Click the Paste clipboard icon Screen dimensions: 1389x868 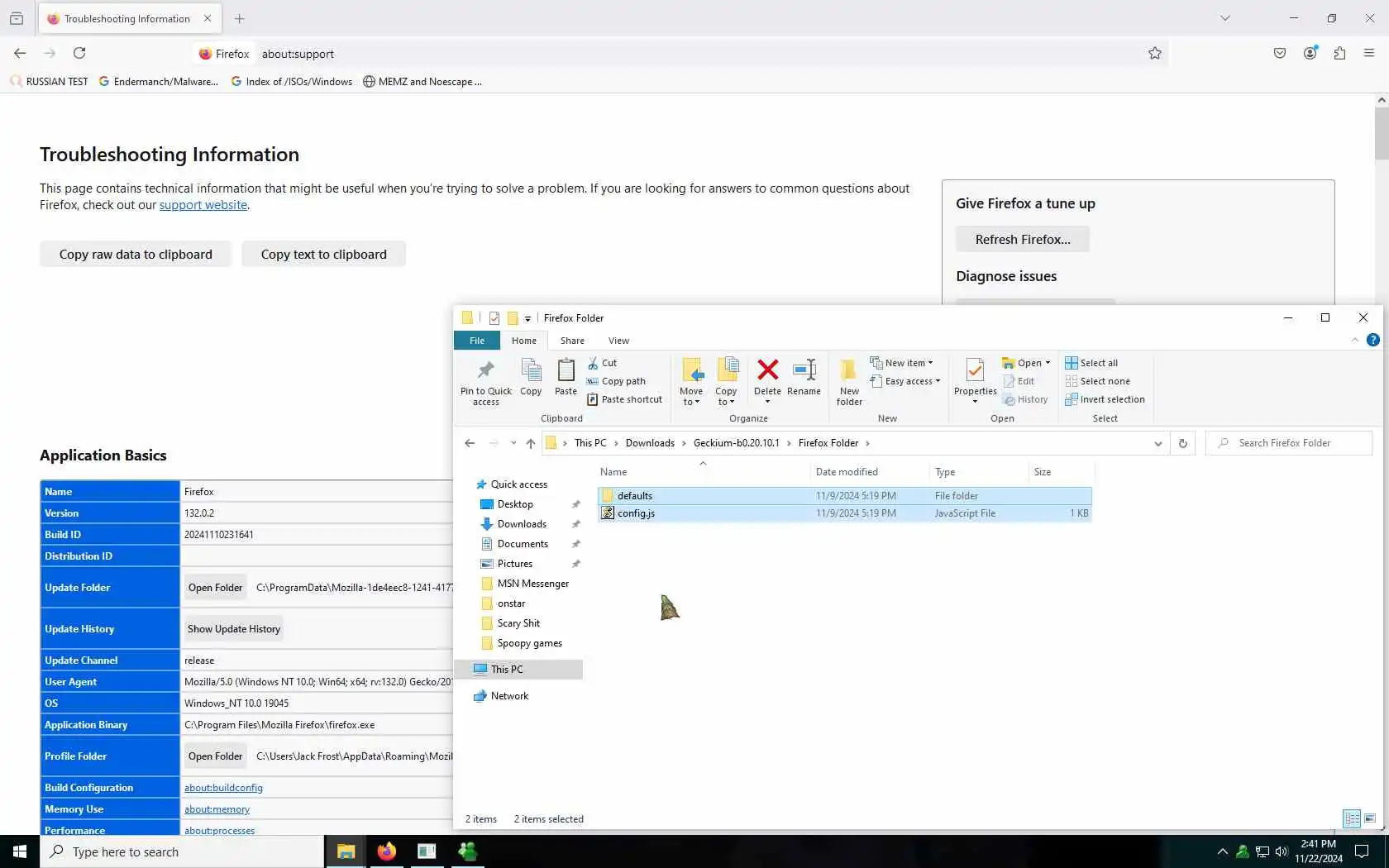tap(566, 377)
